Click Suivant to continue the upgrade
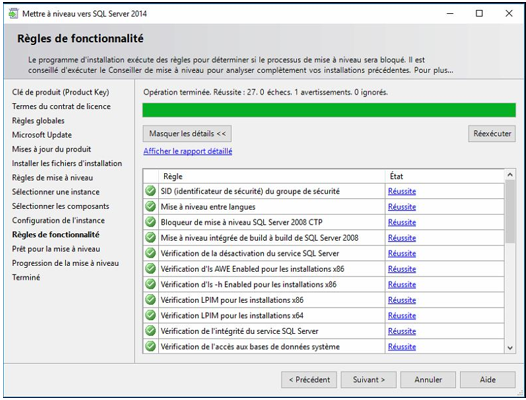 [x=369, y=380]
